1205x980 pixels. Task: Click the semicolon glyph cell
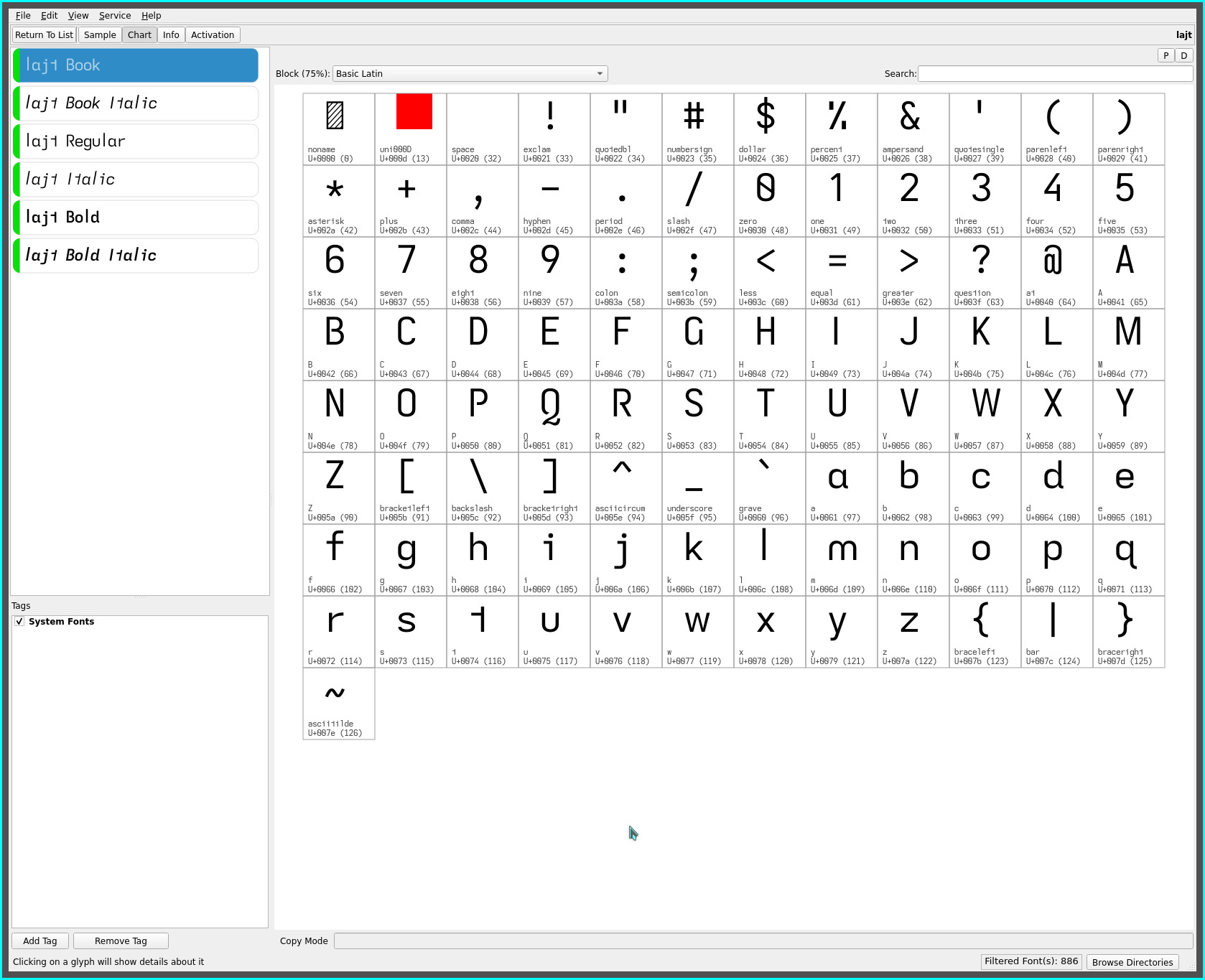698,273
